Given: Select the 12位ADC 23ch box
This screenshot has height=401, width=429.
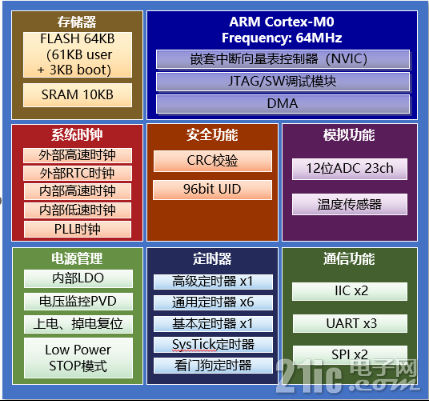Looking at the screenshot, I should point(350,169).
